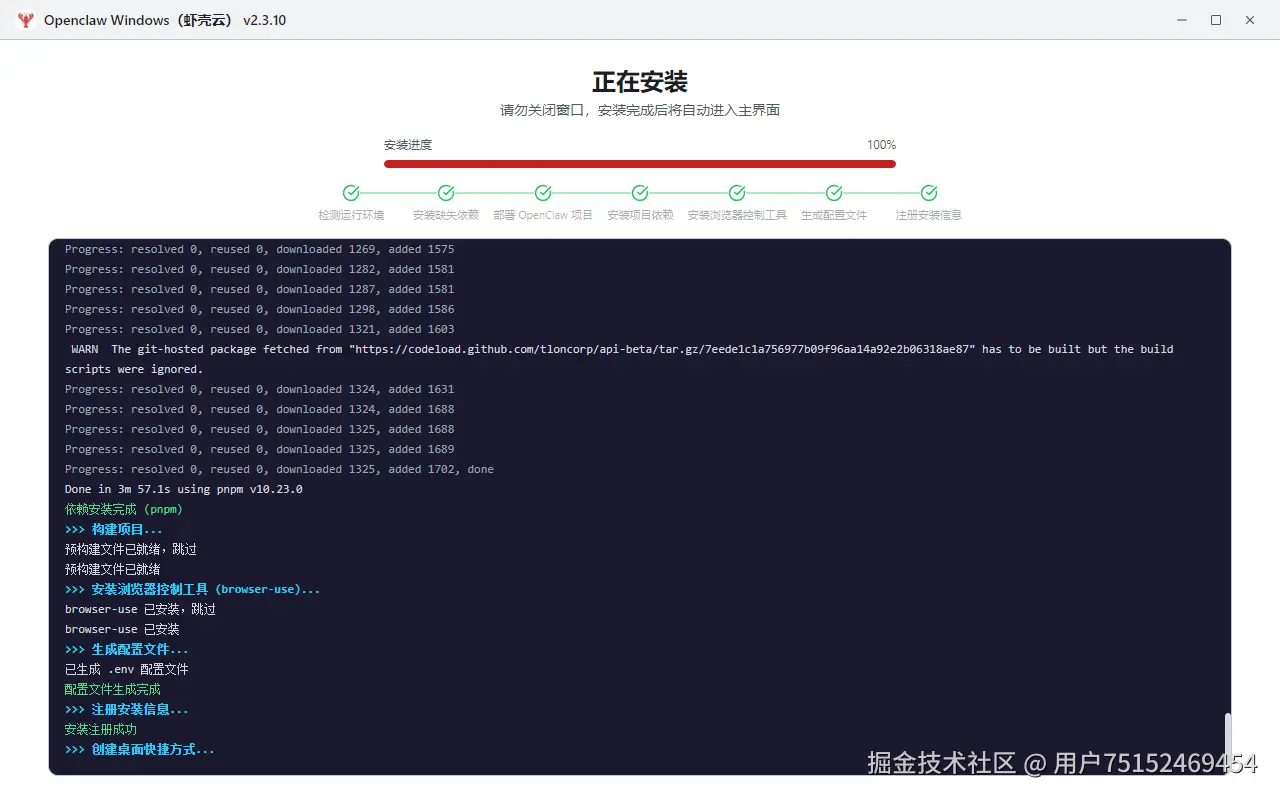Click the 安装缺失依赖 step label
Screen dimensions: 1280x800
446,215
